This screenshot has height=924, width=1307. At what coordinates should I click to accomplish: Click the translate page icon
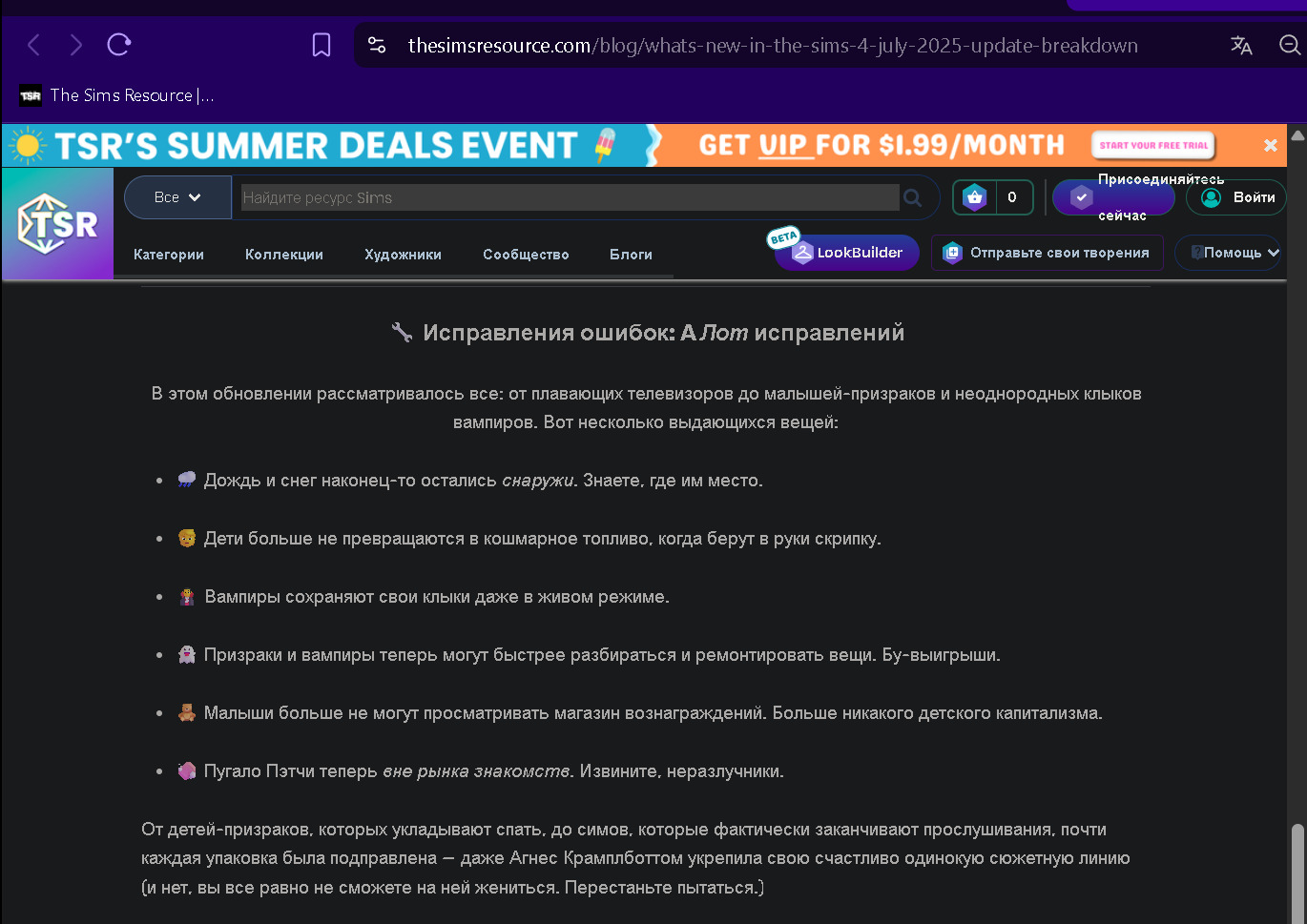[1241, 45]
